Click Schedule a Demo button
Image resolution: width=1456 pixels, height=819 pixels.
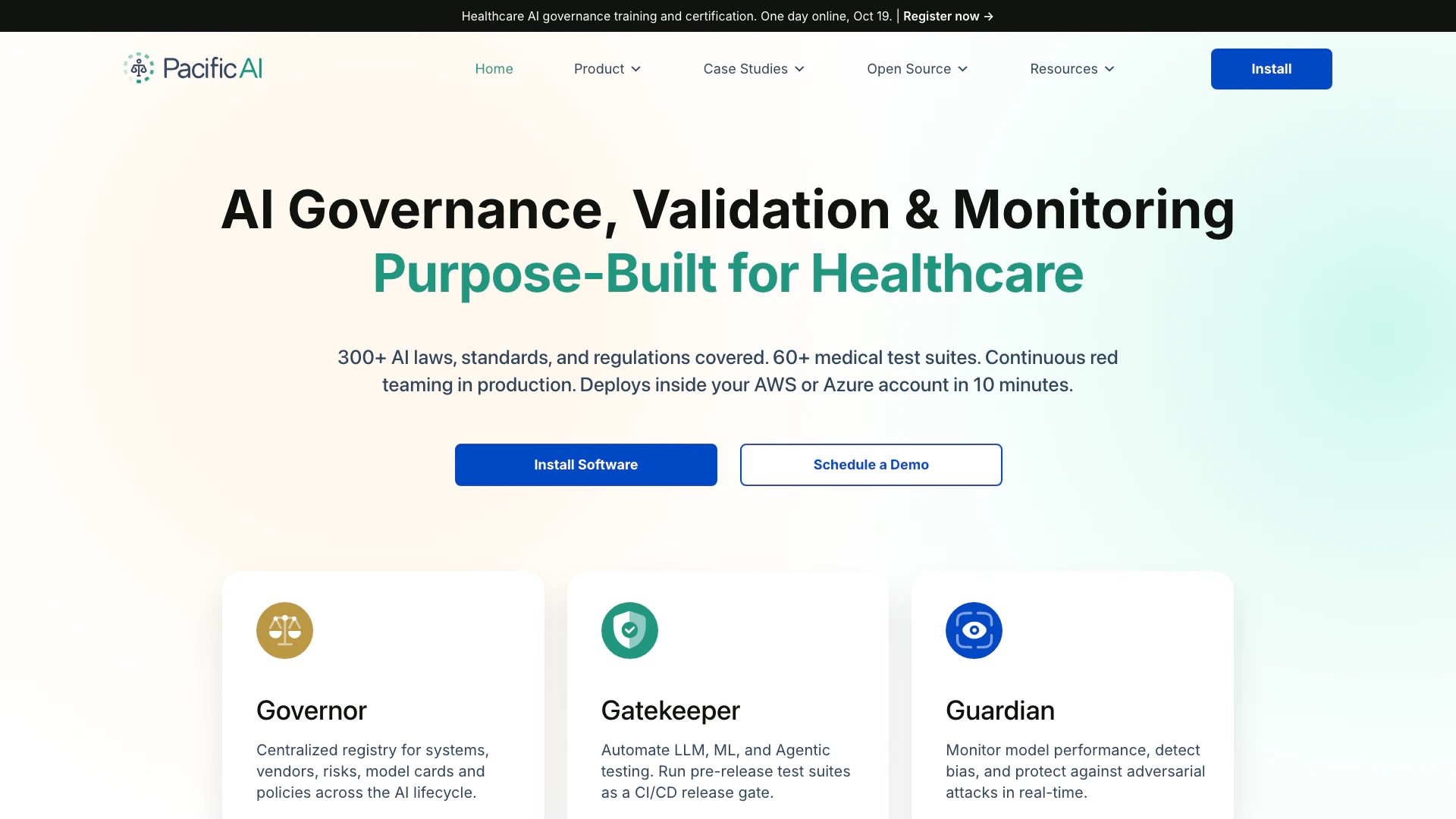(871, 465)
